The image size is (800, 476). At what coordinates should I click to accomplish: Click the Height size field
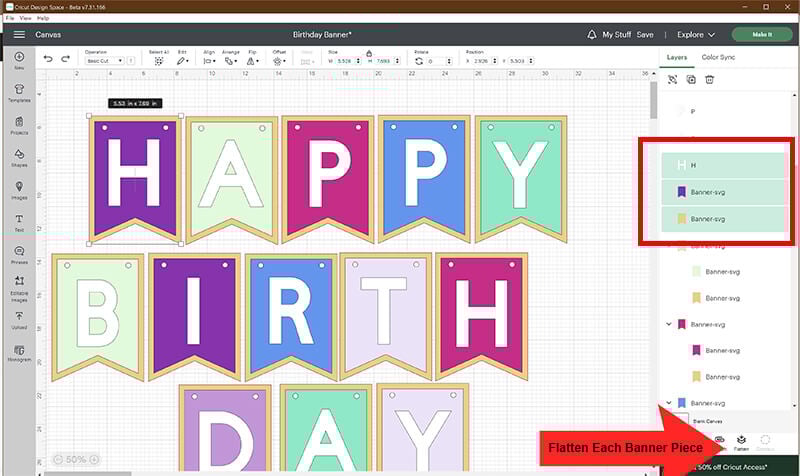click(387, 61)
